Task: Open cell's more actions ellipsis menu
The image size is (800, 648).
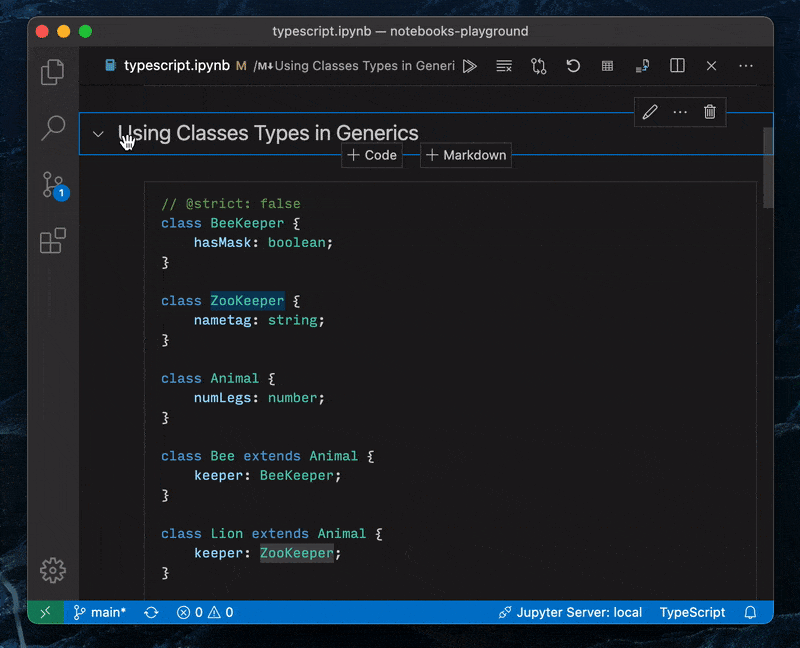Action: [x=680, y=112]
